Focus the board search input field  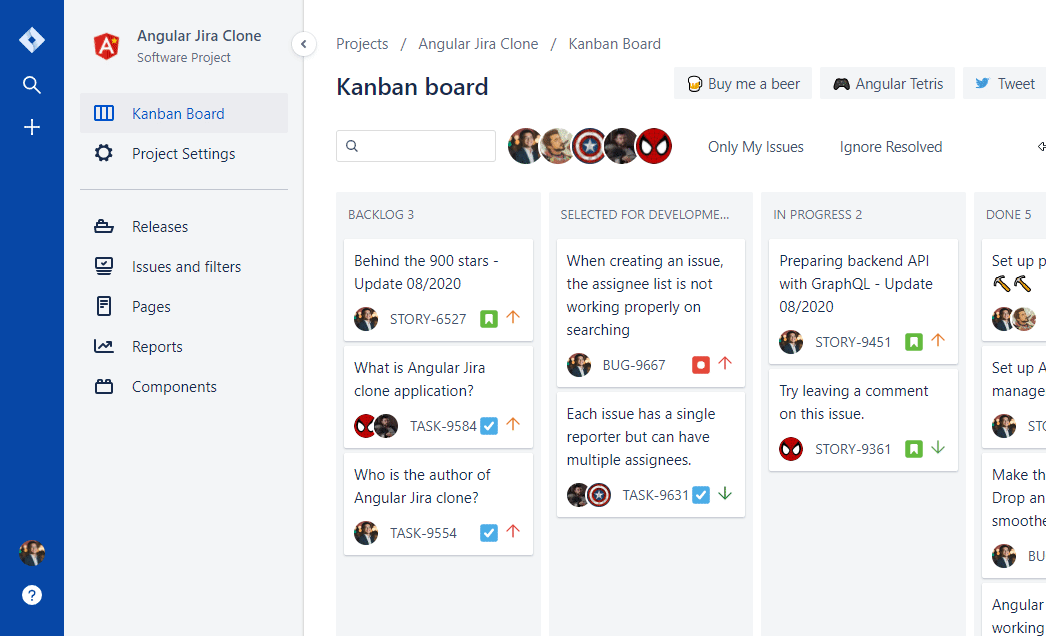tap(416, 146)
